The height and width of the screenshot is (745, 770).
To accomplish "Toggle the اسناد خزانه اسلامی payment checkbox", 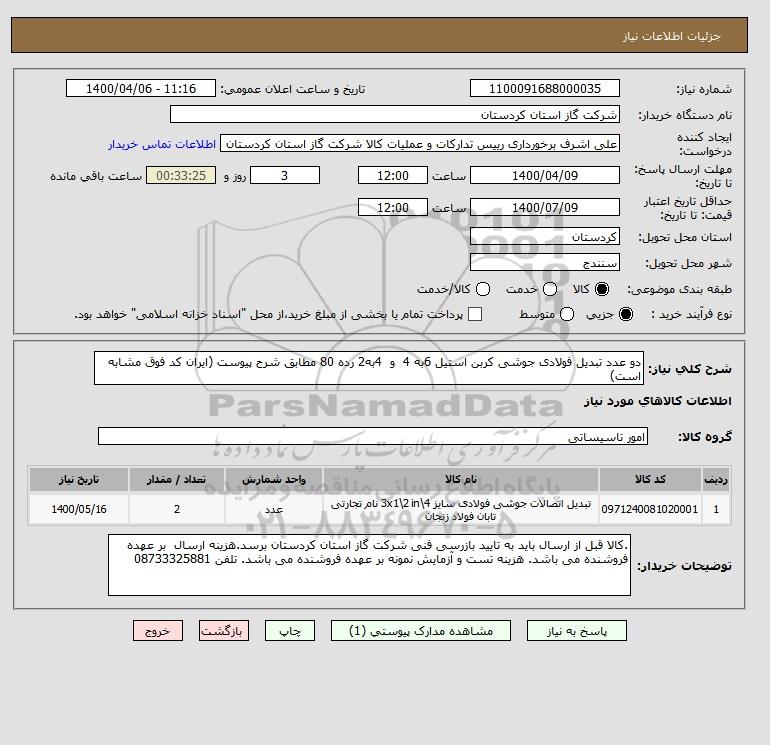I will [x=475, y=314].
